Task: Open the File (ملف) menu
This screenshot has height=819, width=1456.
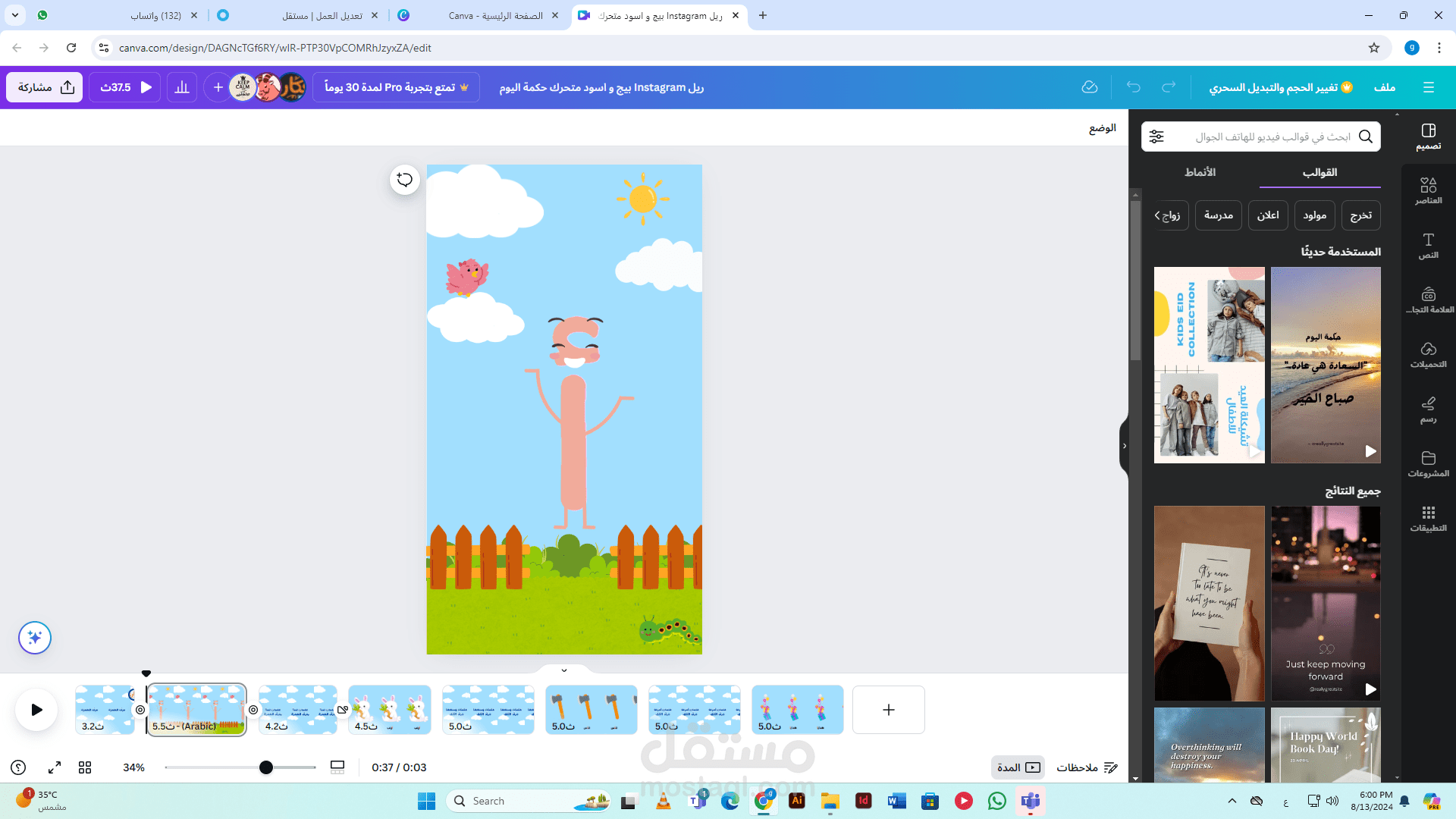Action: 1384,87
